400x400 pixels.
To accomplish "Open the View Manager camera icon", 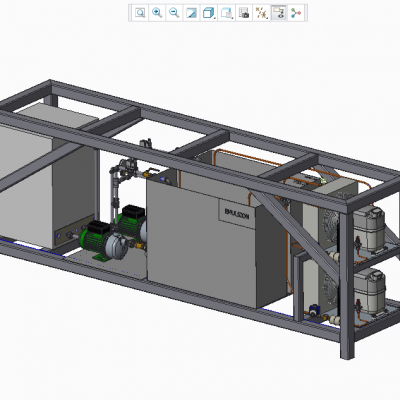I will (244, 13).
